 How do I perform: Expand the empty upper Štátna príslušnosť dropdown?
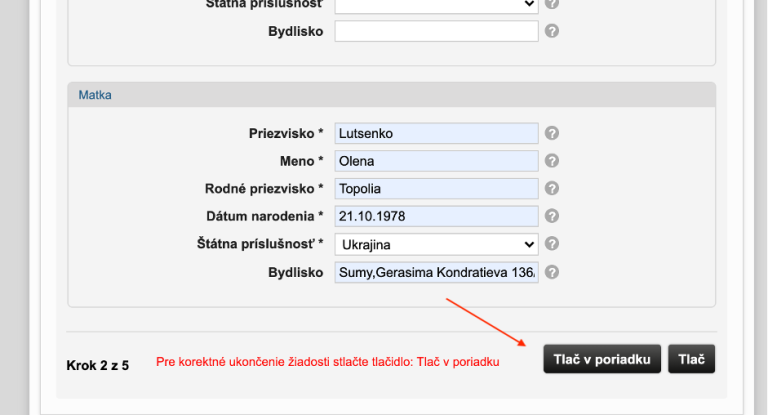(436, 5)
